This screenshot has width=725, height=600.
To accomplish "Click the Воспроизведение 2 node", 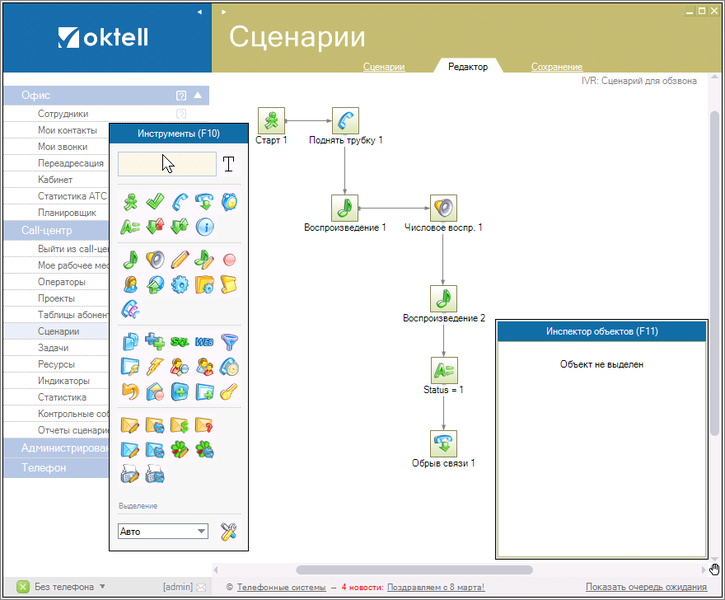I will 443,299.
